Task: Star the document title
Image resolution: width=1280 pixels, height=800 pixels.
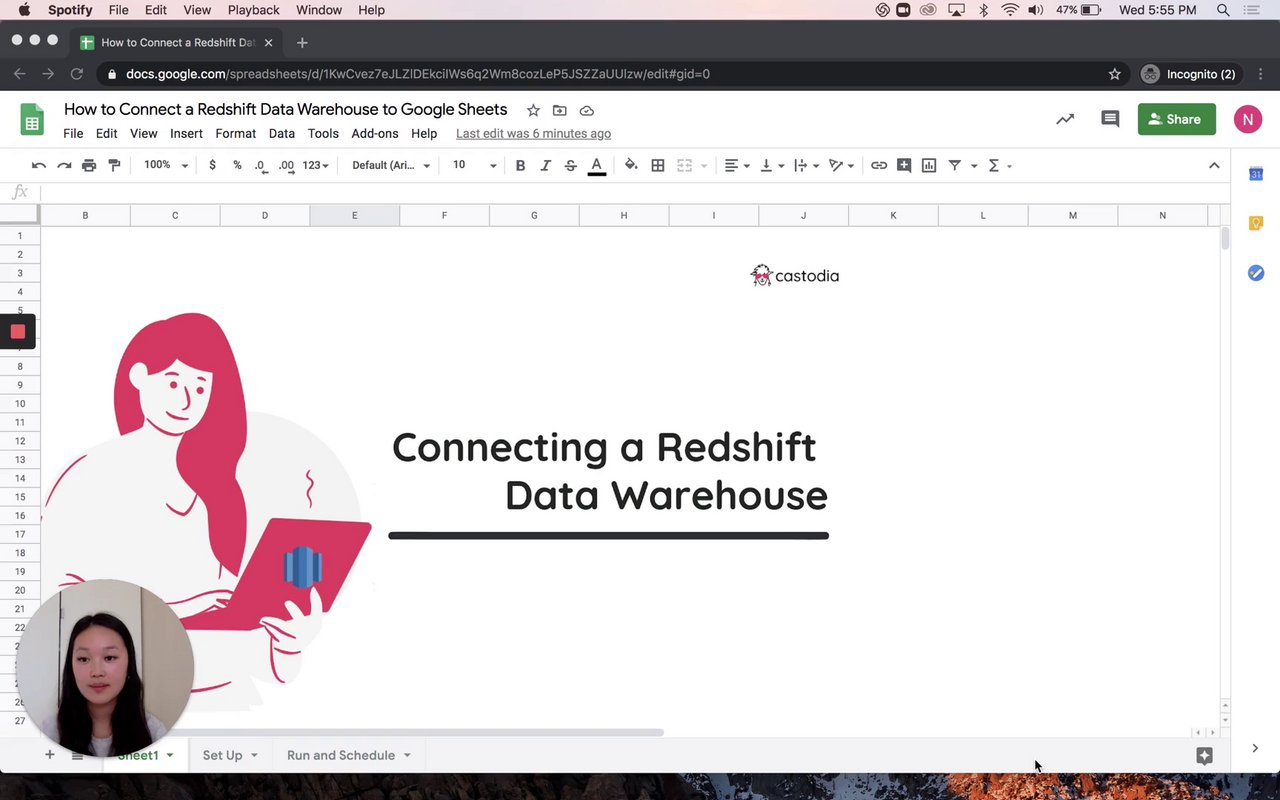Action: [x=533, y=110]
